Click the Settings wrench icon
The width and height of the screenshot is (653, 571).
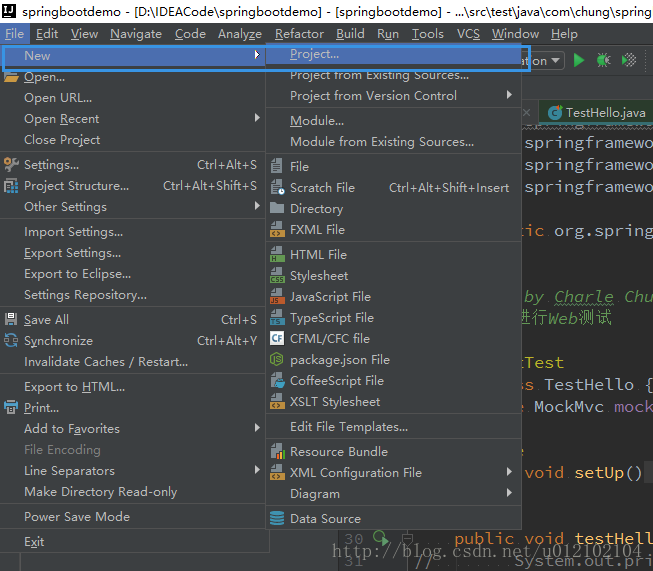pos(11,165)
